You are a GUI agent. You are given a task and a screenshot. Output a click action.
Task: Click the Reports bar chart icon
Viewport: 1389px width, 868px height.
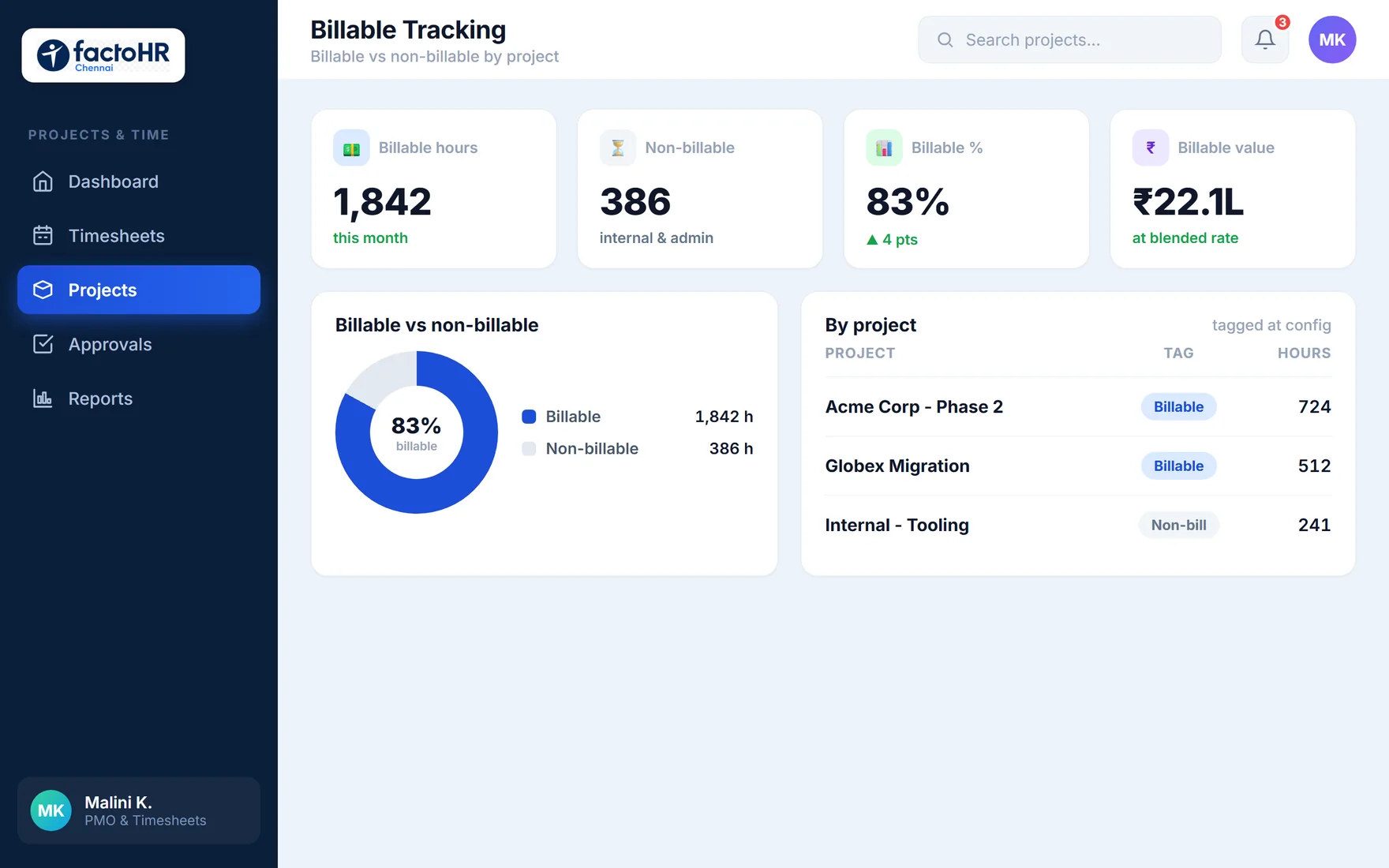coord(43,398)
